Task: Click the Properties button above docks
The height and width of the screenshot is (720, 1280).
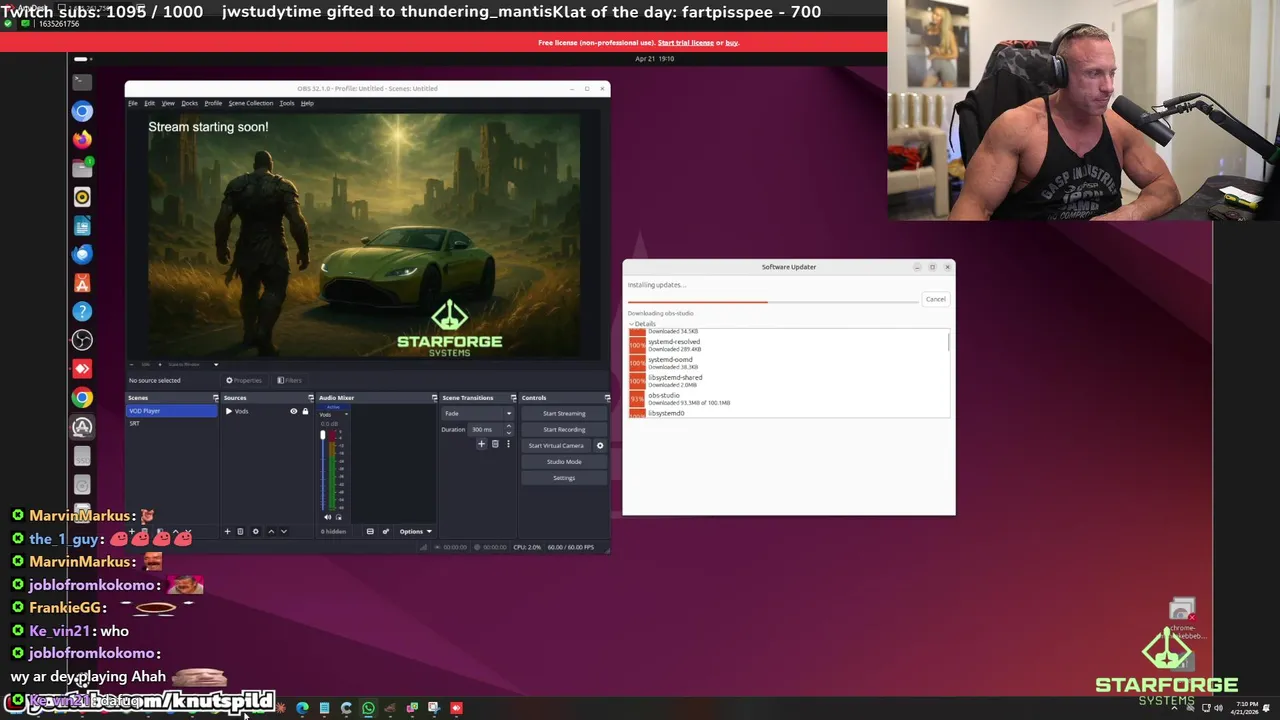Action: 244,380
